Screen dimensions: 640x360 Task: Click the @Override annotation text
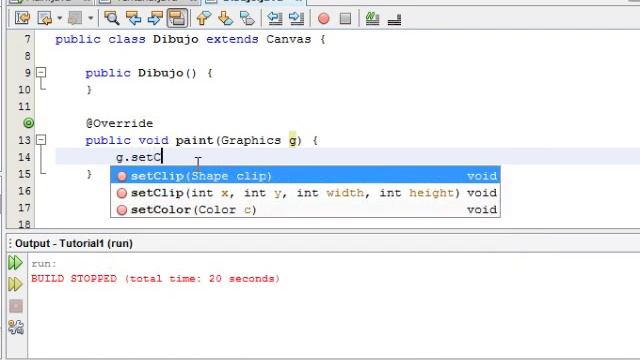[x=120, y=123]
